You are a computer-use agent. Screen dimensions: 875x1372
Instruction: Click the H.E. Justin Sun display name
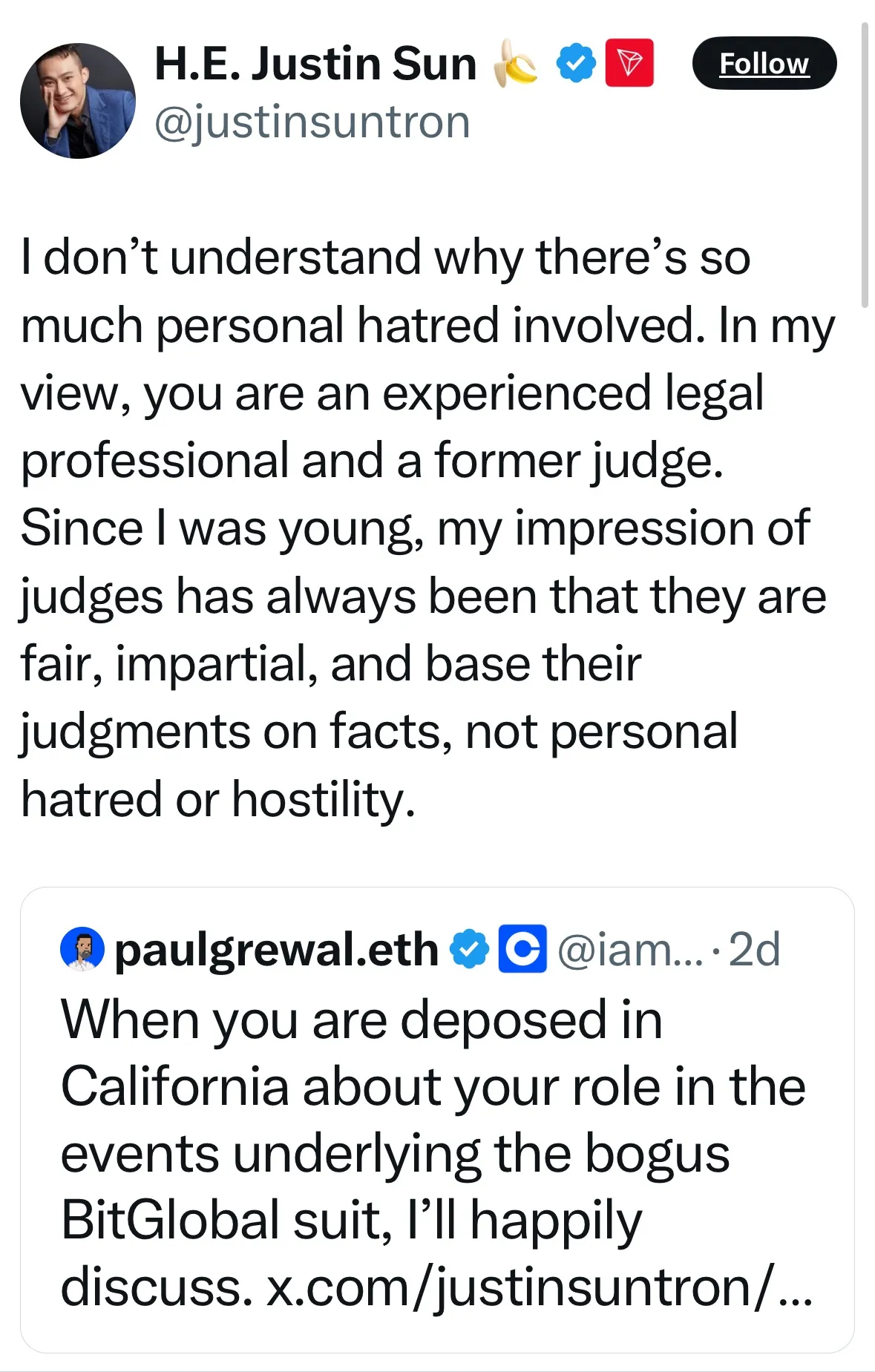[x=315, y=64]
